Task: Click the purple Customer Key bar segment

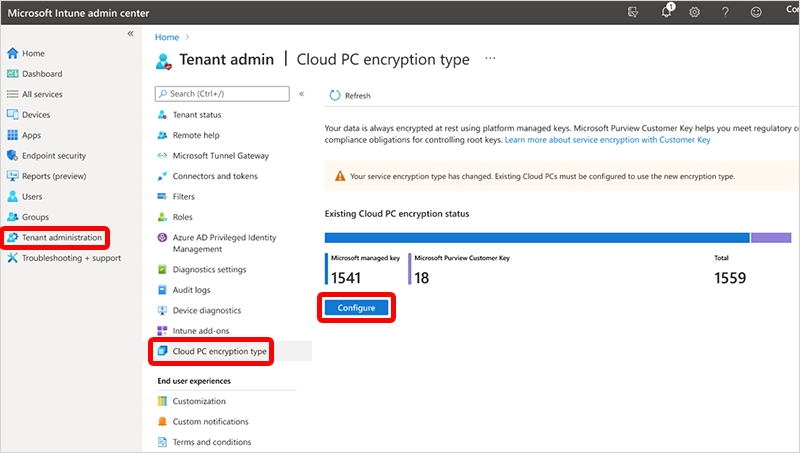Action: pos(771,238)
